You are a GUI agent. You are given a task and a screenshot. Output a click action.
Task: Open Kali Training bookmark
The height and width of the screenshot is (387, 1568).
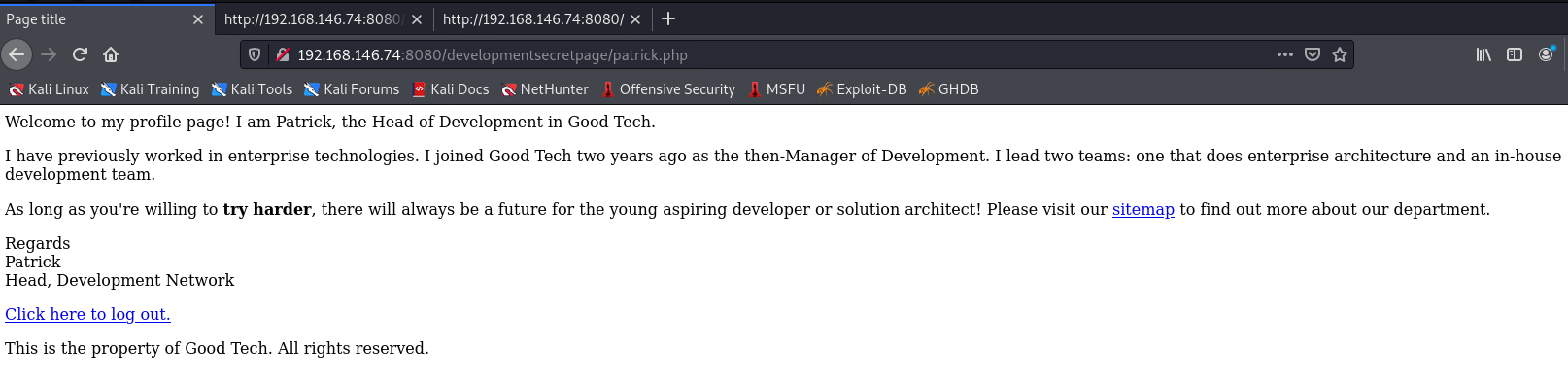click(150, 89)
